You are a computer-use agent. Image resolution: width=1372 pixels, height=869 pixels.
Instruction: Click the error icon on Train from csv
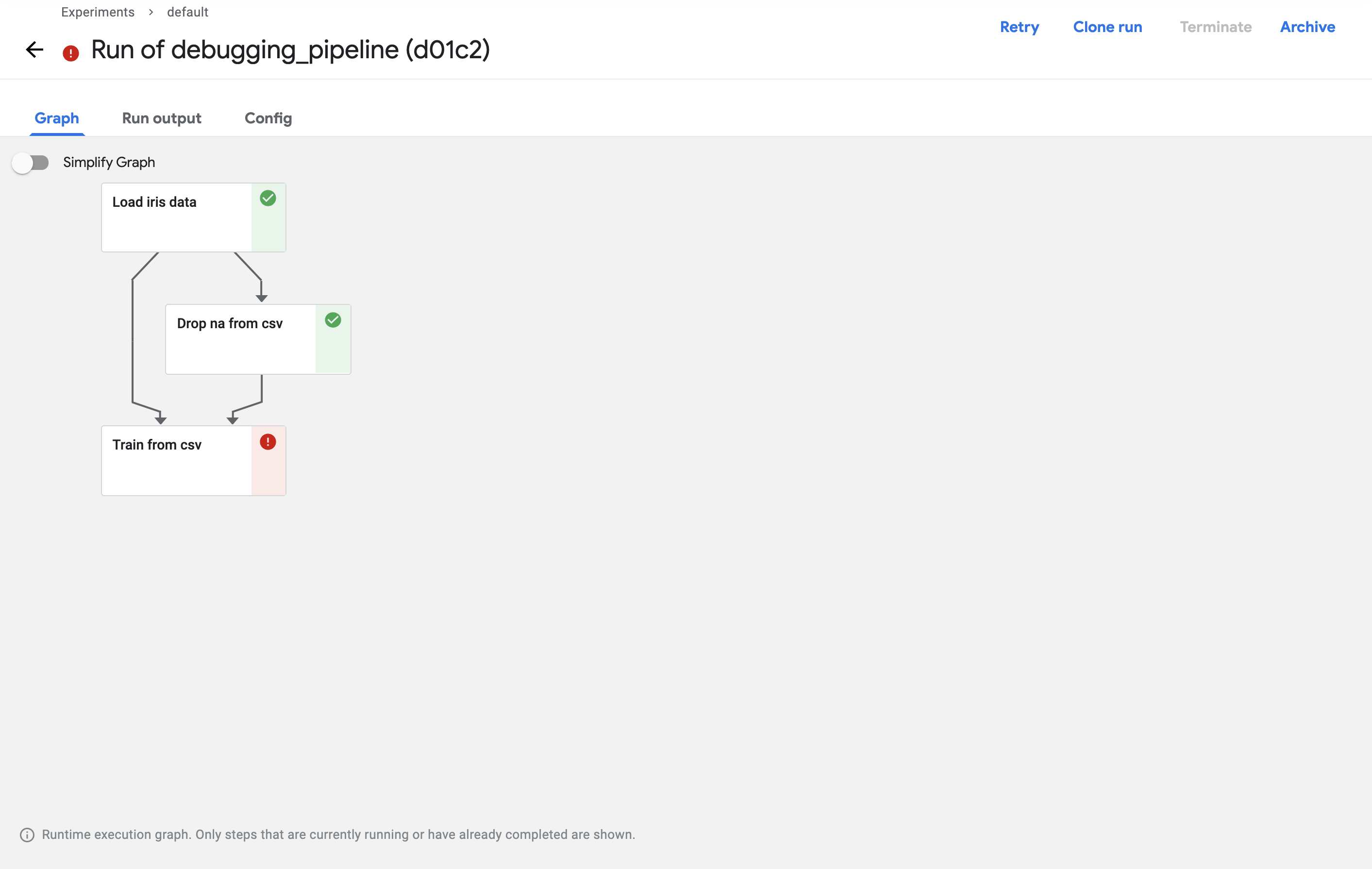267,442
